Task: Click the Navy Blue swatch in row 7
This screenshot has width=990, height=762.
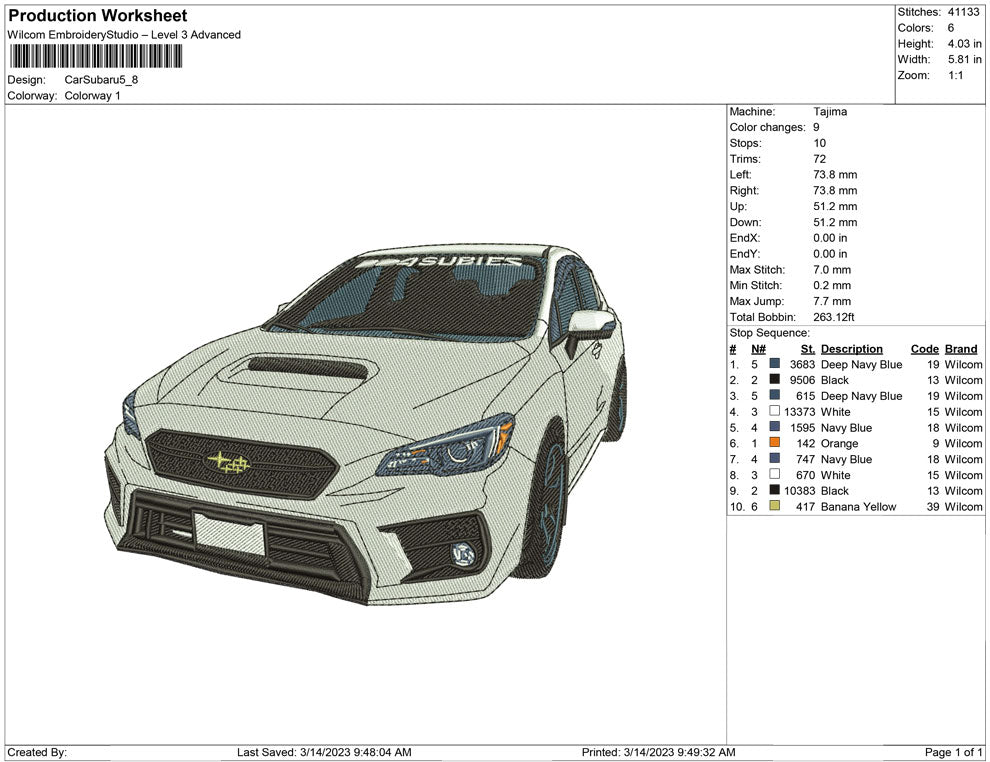Action: point(773,459)
